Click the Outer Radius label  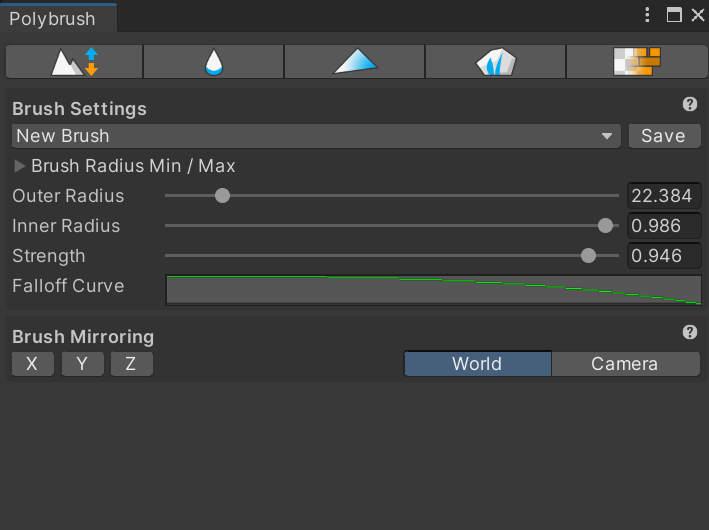tap(68, 196)
